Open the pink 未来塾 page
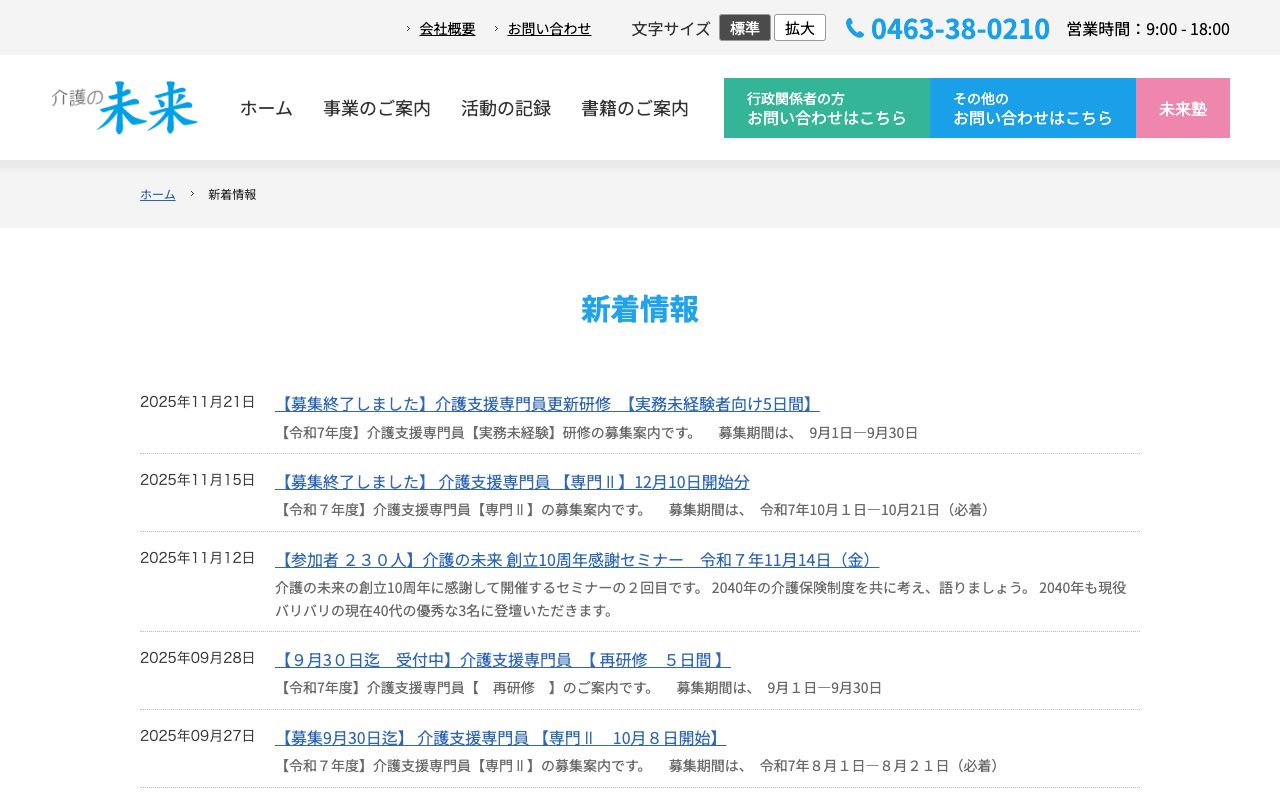The height and width of the screenshot is (800, 1280). [1183, 107]
